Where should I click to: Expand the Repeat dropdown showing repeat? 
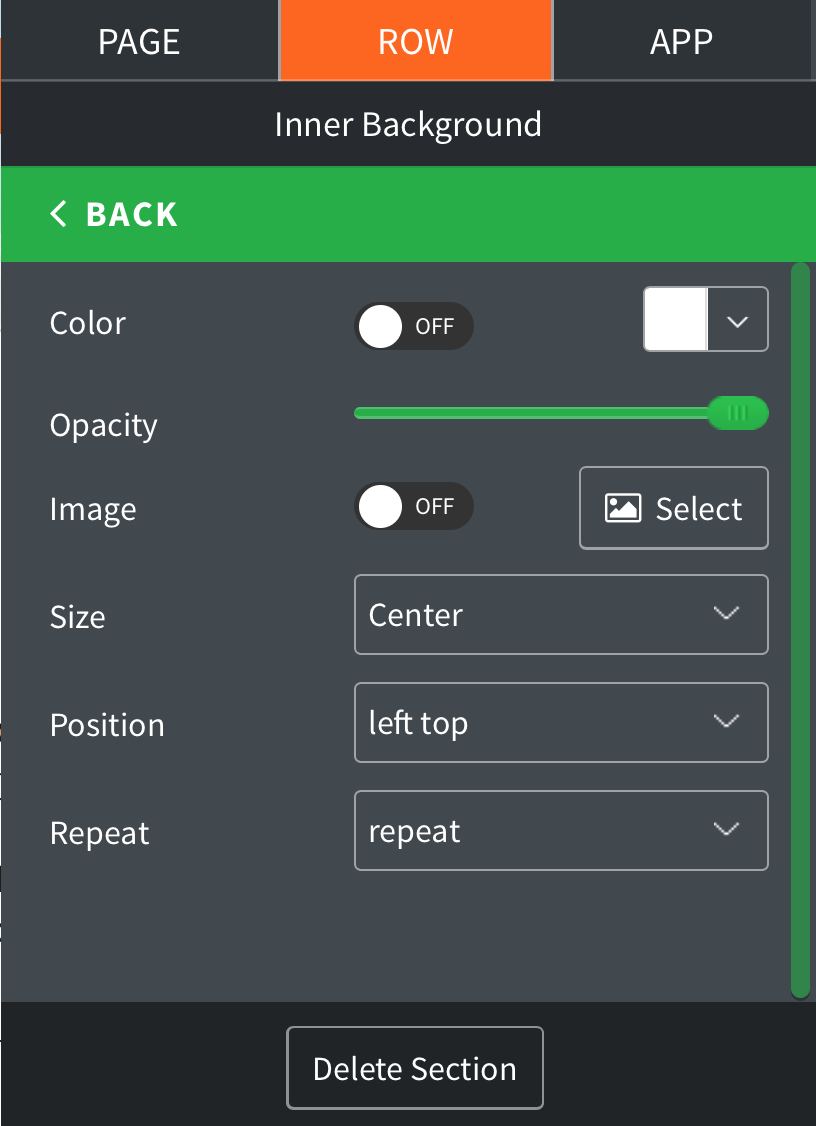coord(561,830)
